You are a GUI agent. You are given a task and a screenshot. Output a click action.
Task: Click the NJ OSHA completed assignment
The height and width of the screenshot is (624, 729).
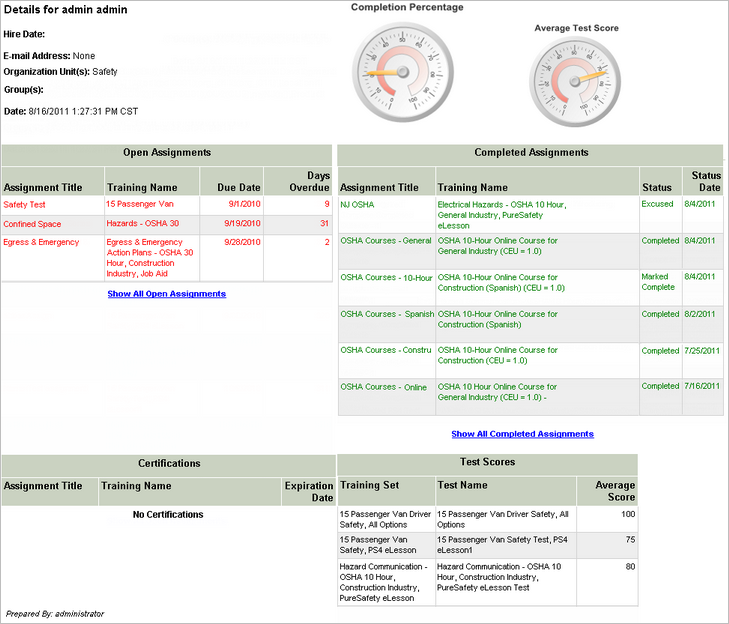[x=357, y=204]
